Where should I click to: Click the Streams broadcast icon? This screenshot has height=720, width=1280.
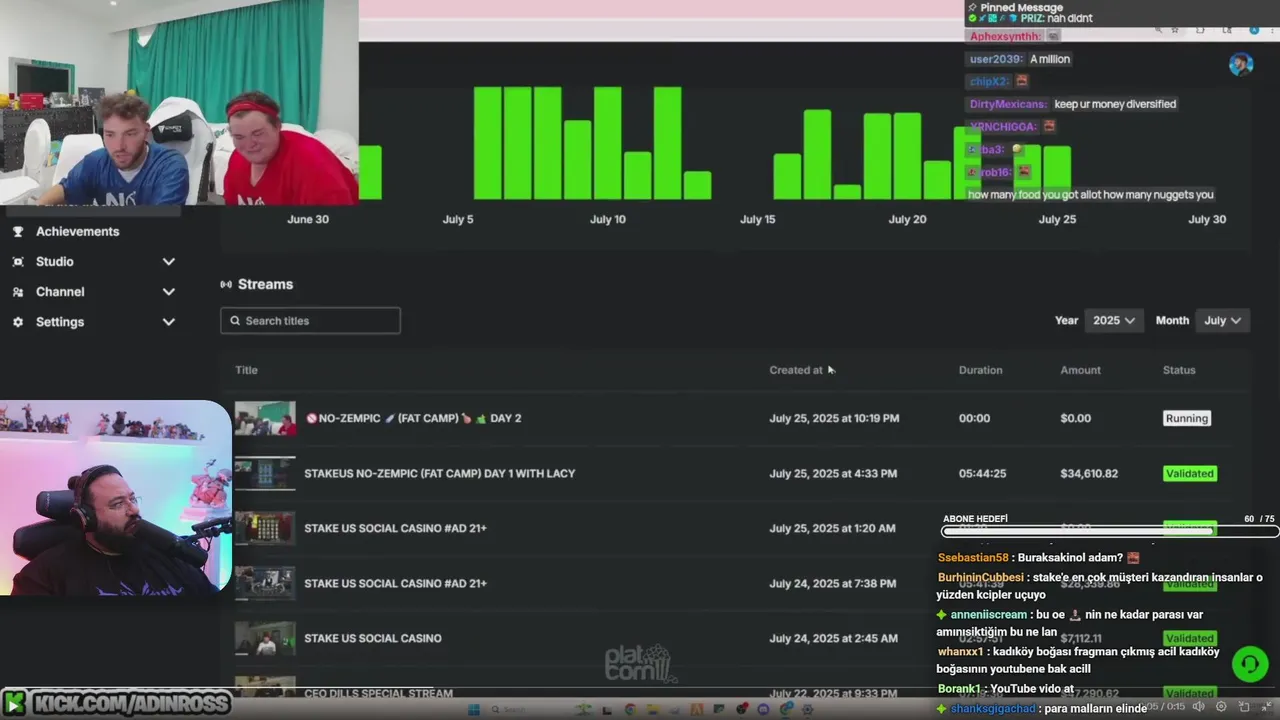[226, 285]
